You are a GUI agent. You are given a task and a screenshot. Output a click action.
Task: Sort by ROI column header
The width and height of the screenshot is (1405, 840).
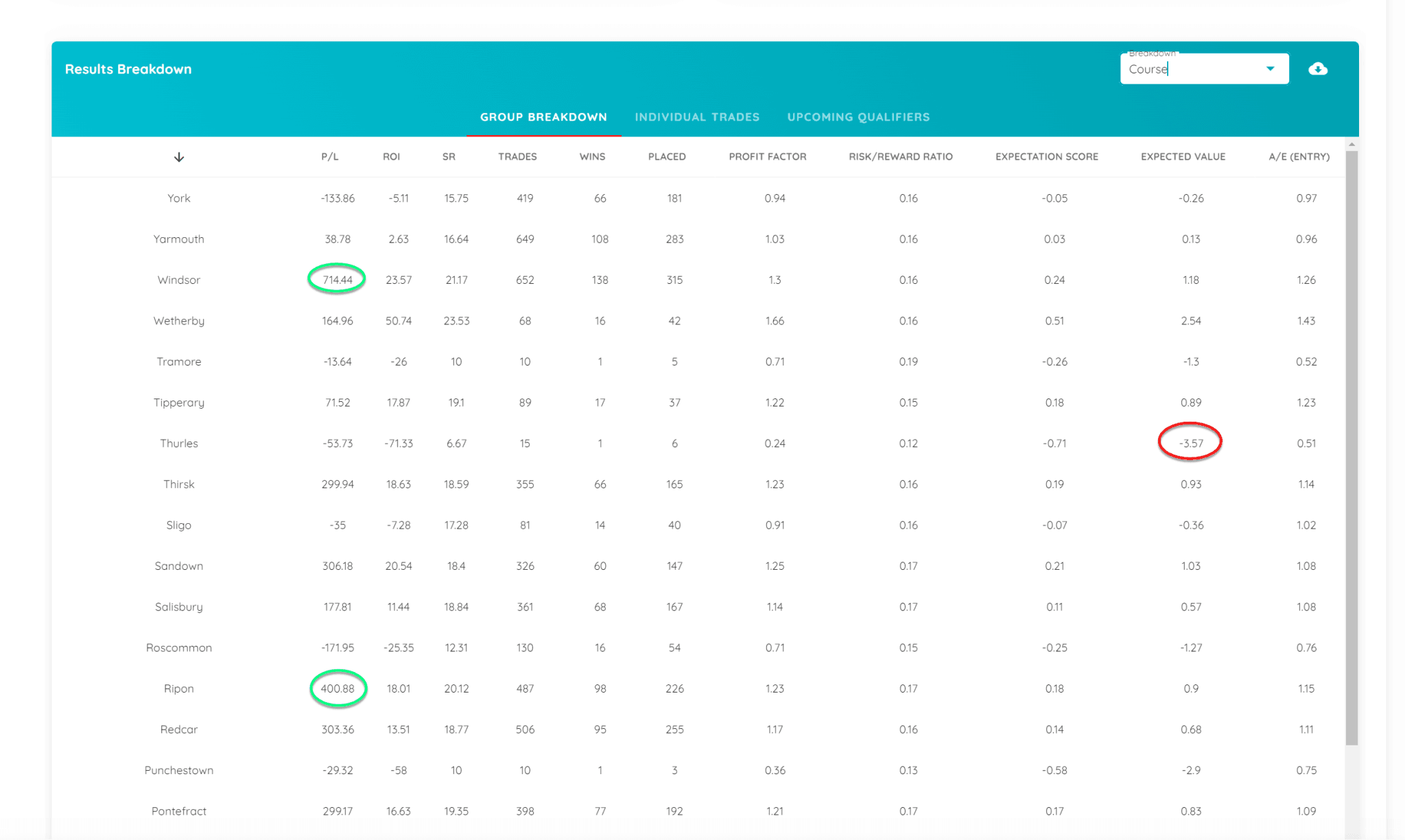[391, 156]
